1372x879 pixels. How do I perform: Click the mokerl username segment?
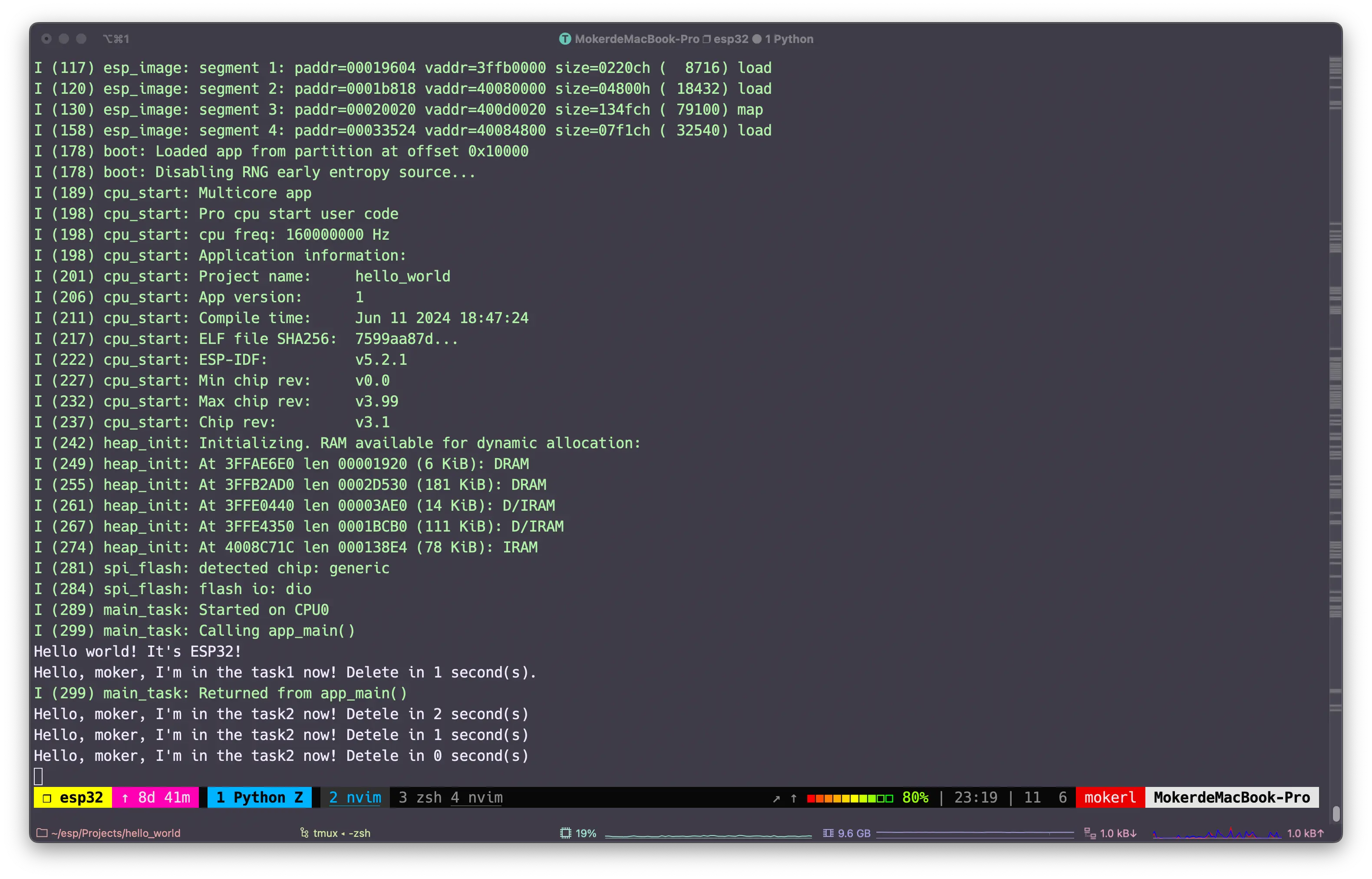[1110, 797]
